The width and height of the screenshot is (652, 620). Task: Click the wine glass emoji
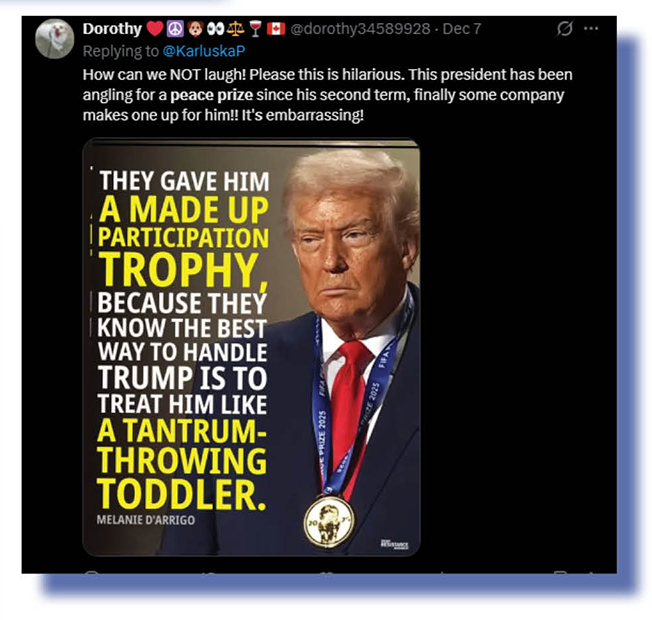click(255, 29)
